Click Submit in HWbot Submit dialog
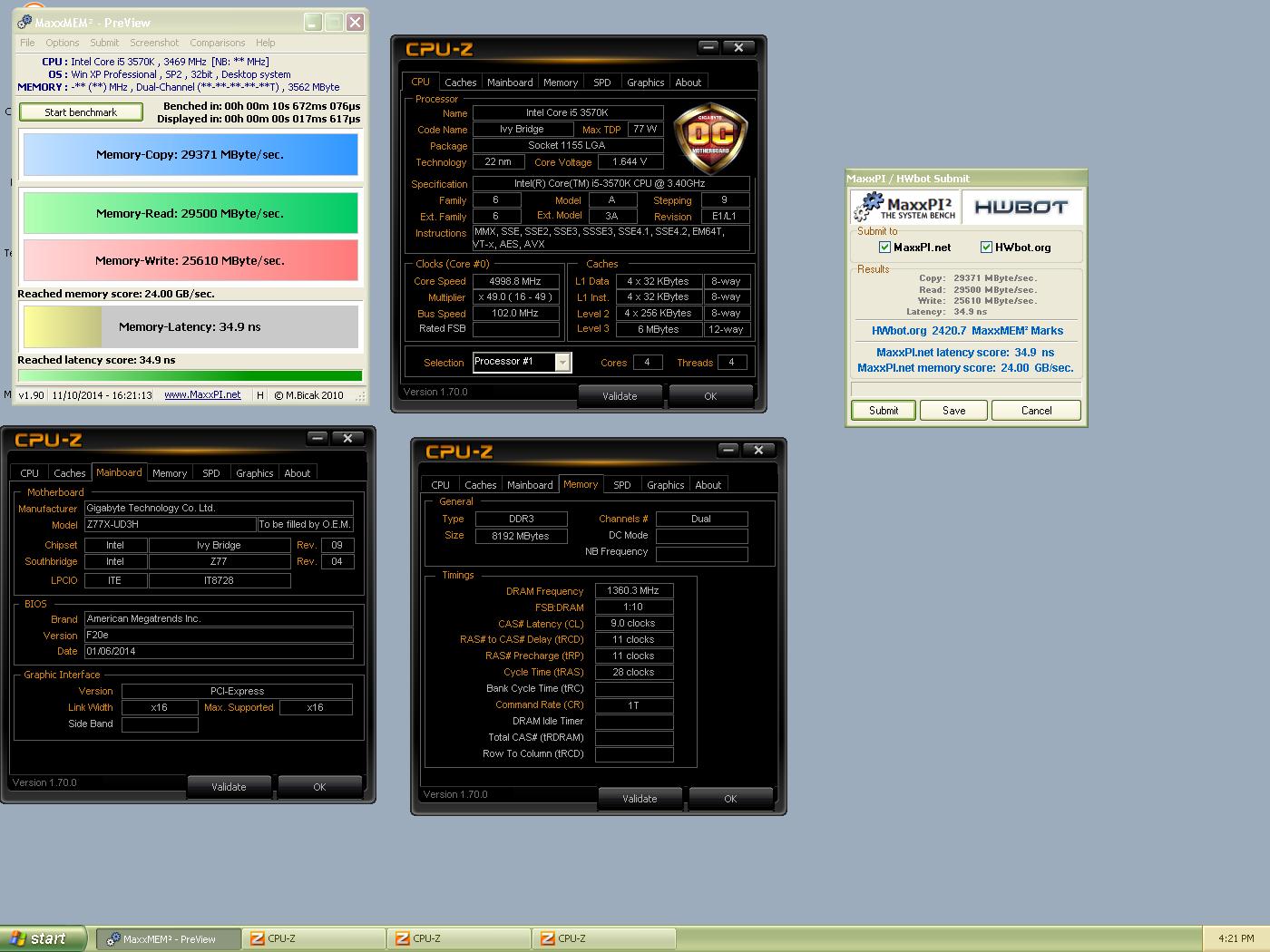Screen dimensions: 1270x952 click(884, 411)
